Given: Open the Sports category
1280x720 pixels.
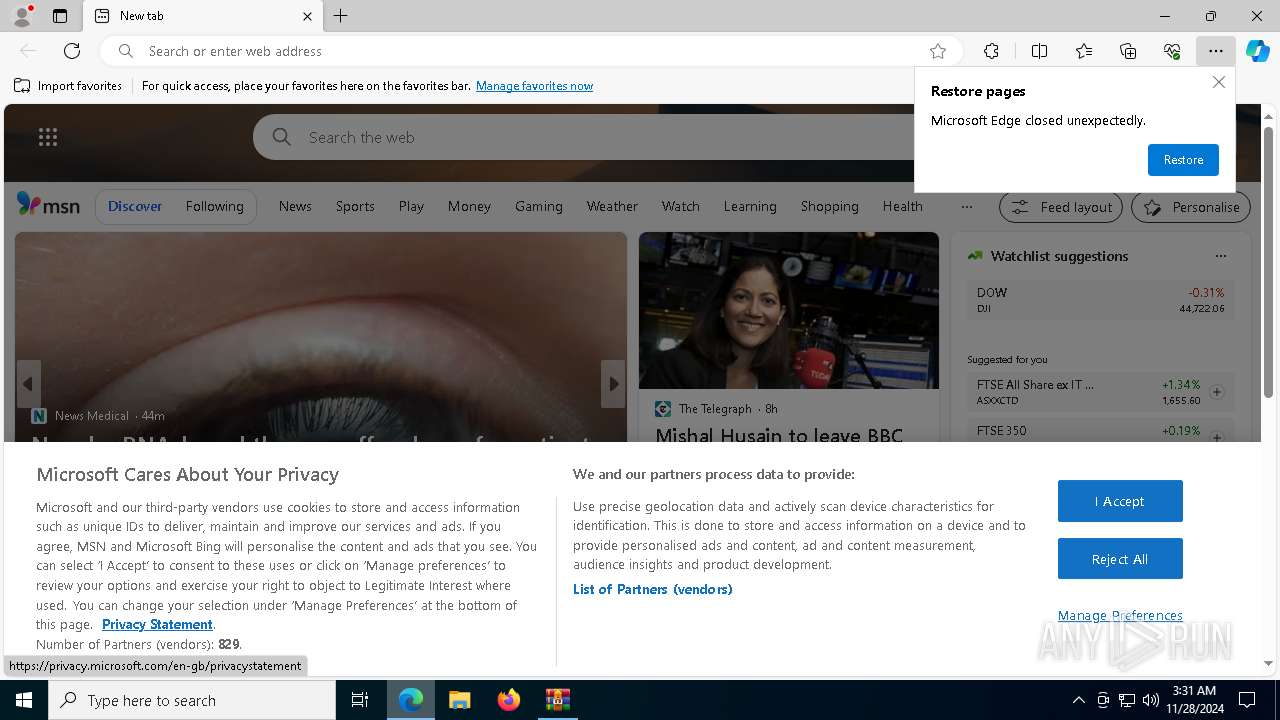Looking at the screenshot, I should coord(355,206).
